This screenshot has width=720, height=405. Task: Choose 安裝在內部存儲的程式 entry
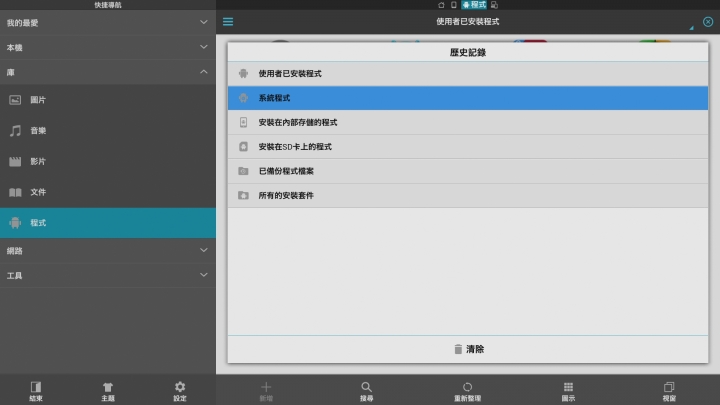[x=467, y=122]
